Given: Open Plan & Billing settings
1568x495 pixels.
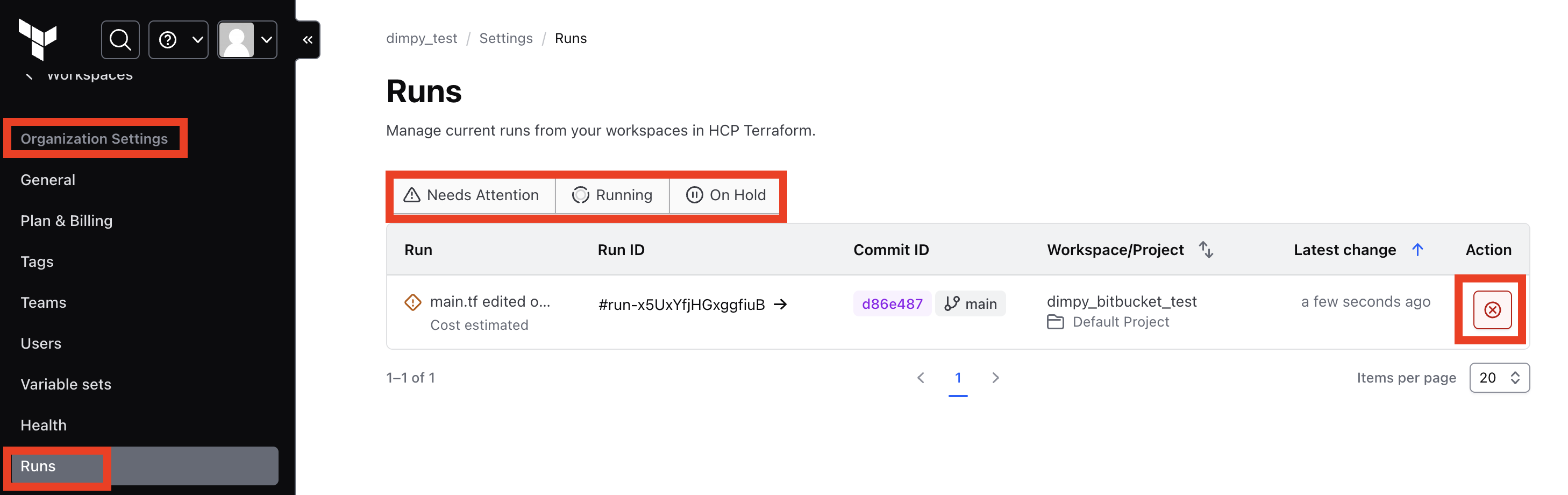Looking at the screenshot, I should tap(66, 221).
